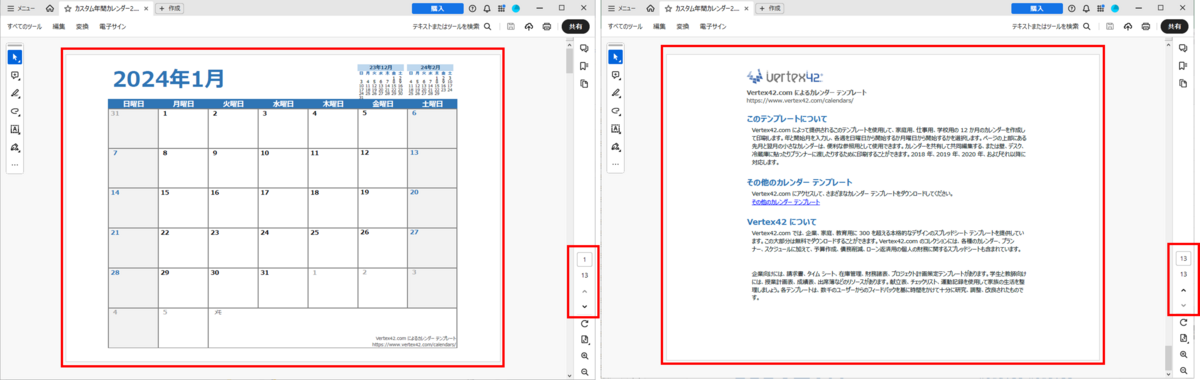
Task: Choose the selection arrow tool in left window
Action: click(15, 57)
